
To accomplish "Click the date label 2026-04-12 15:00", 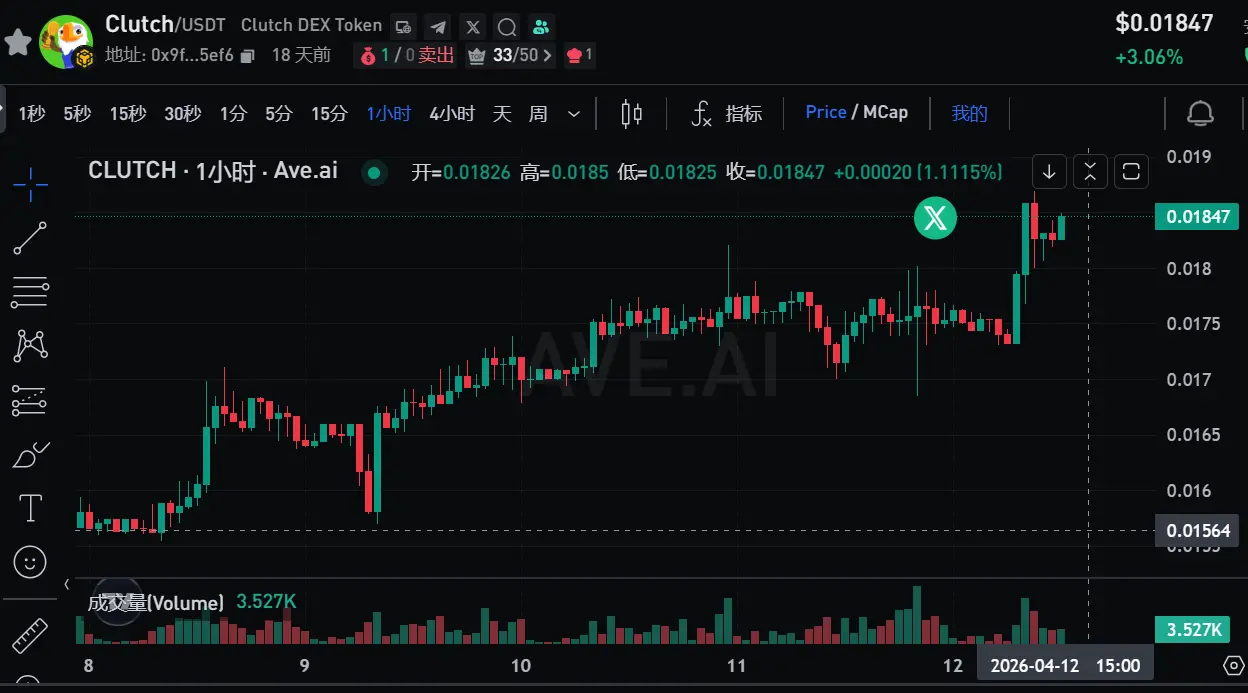I will point(1065,666).
